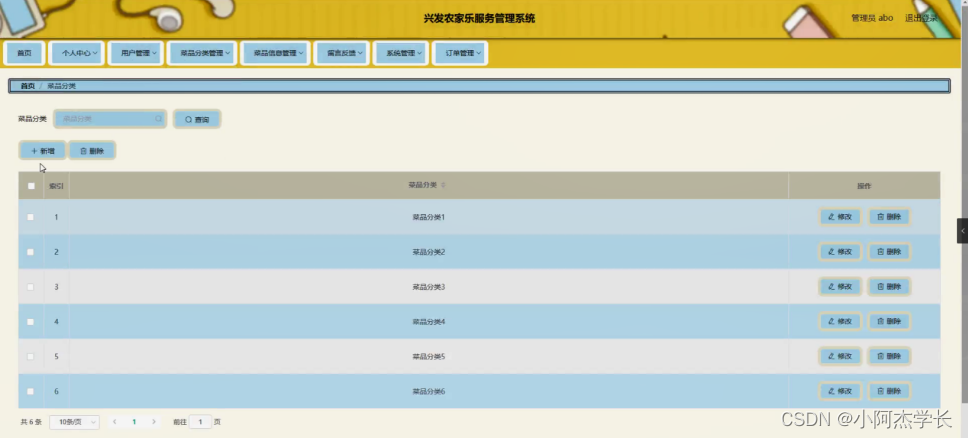Screen dimensions: 968x438
Task: Toggle the select-all checkbox in table header
Action: (x=31, y=185)
